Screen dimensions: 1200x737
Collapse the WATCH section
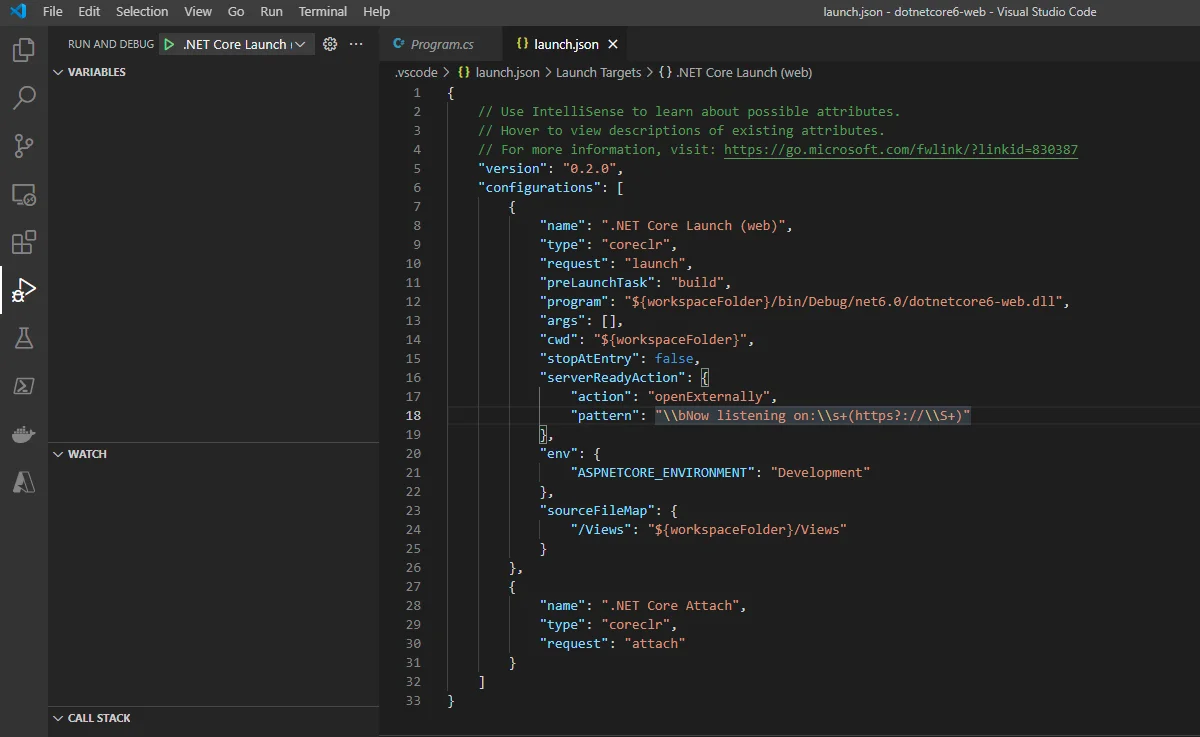click(59, 454)
